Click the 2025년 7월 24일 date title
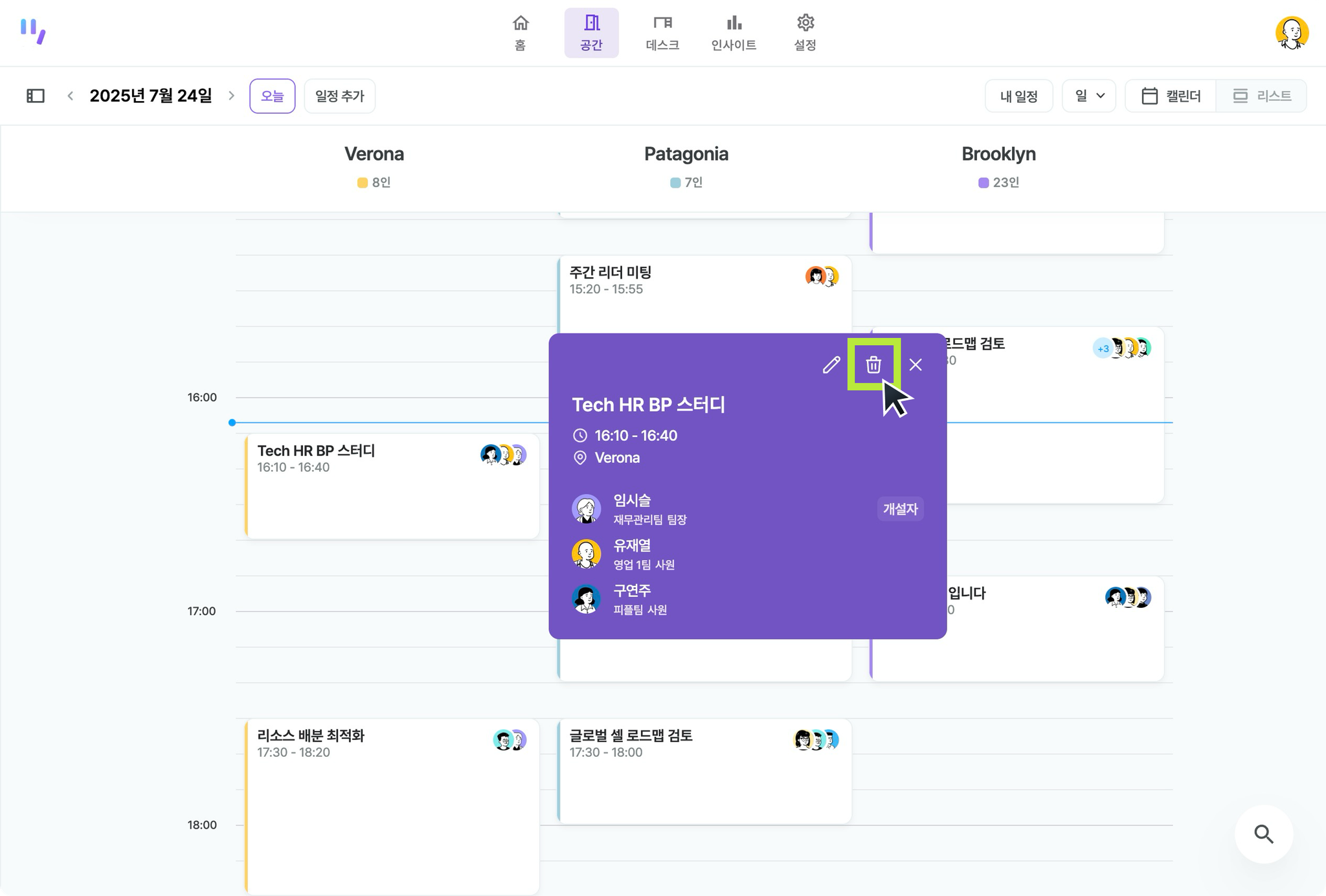The height and width of the screenshot is (896, 1326). pos(151,96)
